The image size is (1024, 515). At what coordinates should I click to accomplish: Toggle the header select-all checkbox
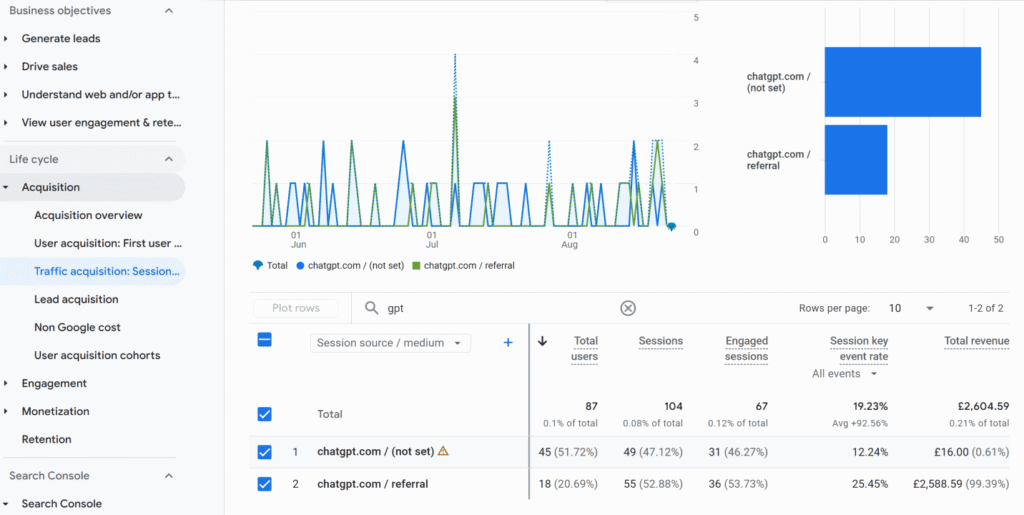pos(264,340)
